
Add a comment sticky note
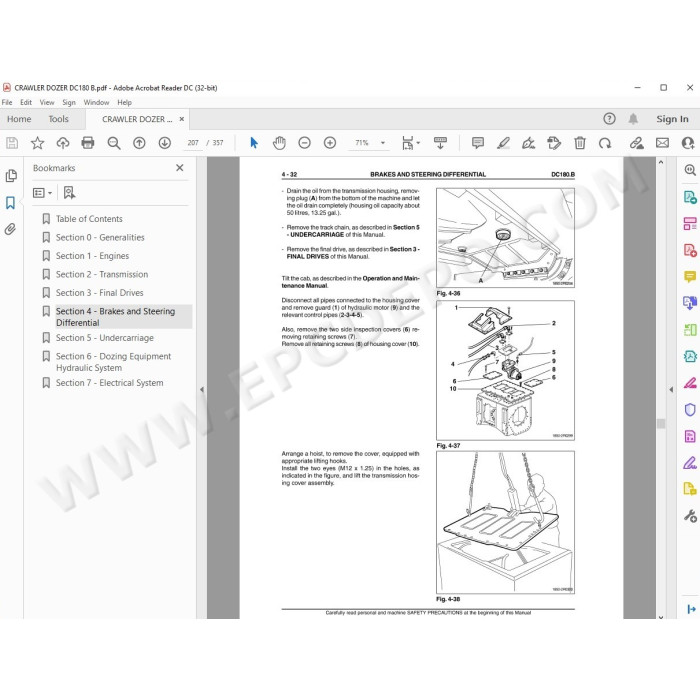[478, 143]
